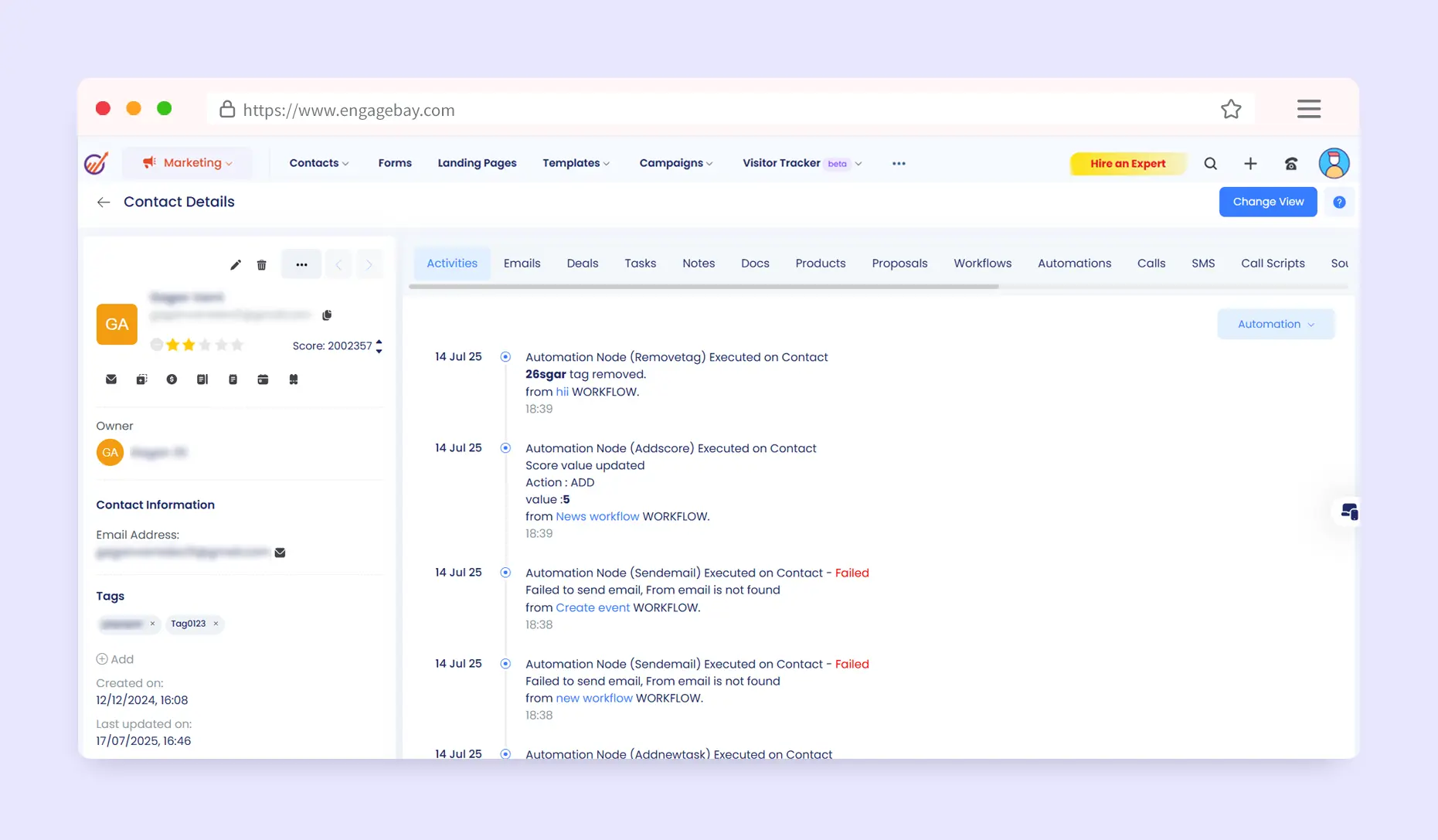Copy the contact email with copy icon
The width and height of the screenshot is (1438, 840).
coord(327,315)
